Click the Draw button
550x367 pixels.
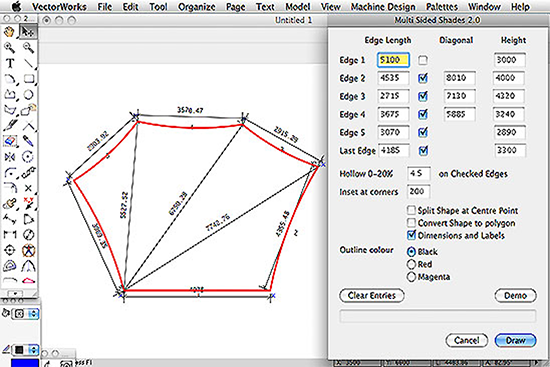[515, 340]
